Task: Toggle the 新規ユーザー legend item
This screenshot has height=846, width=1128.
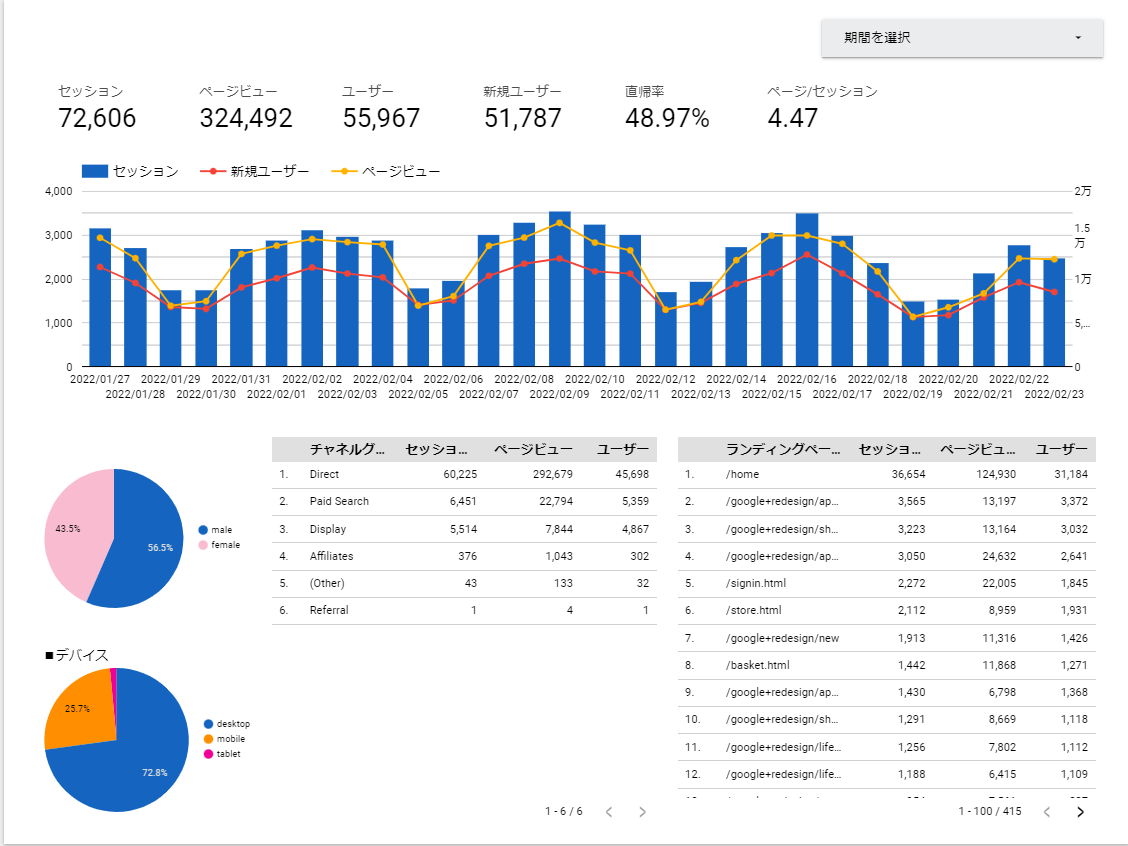Action: (x=255, y=171)
